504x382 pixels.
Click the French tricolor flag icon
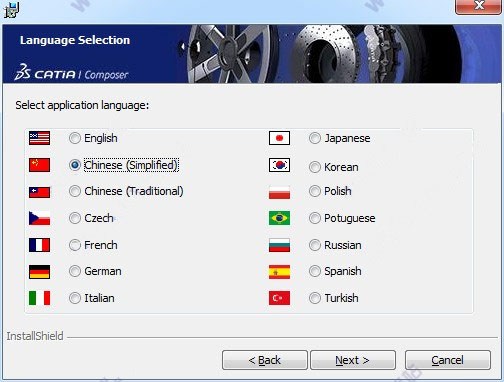(39, 245)
